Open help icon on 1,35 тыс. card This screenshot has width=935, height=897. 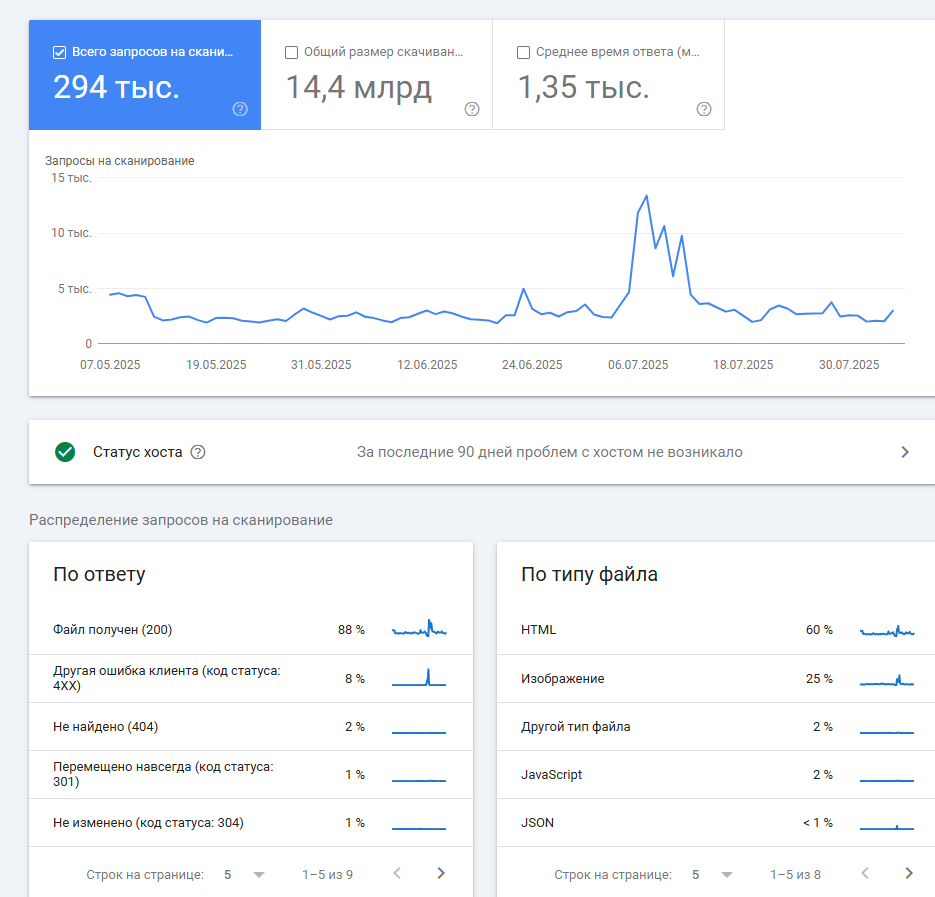pyautogui.click(x=704, y=109)
